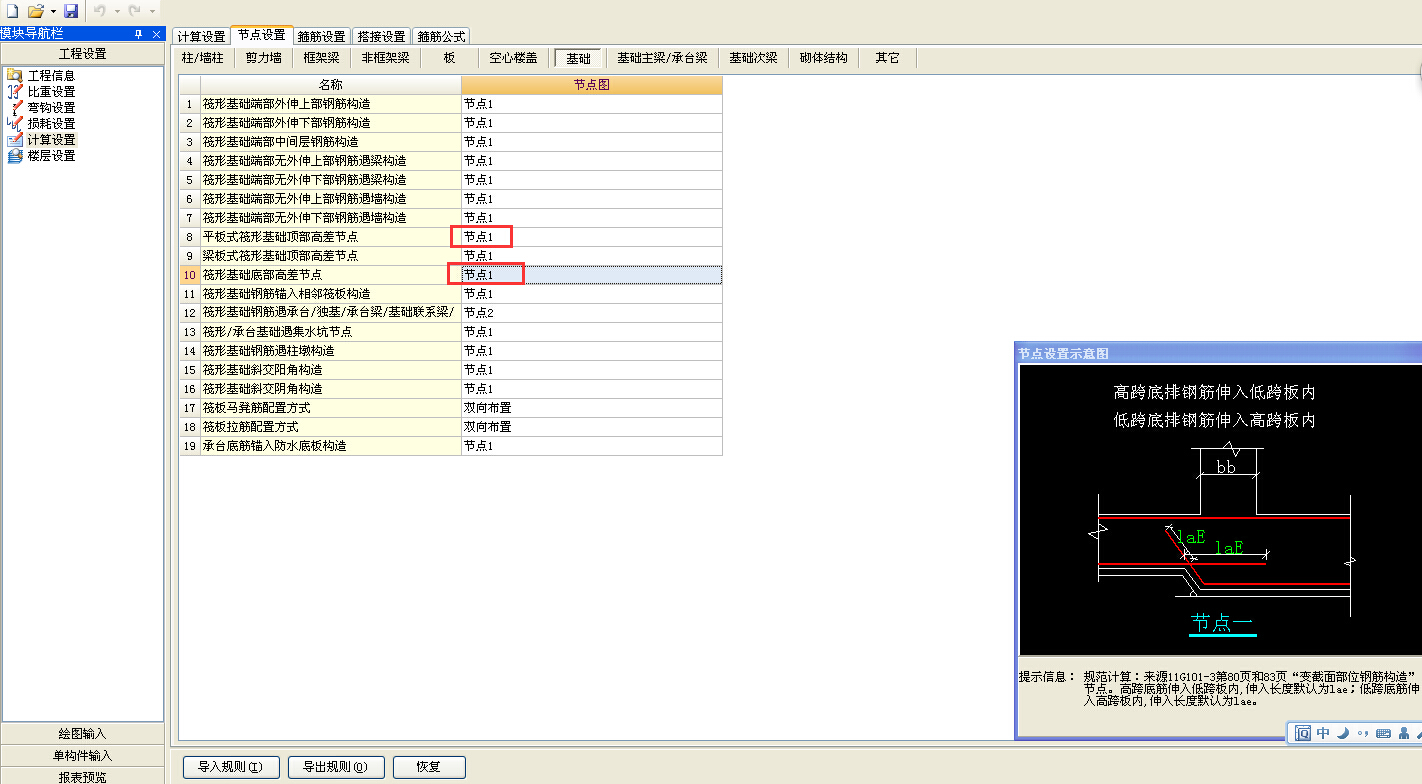Pin the 模块导航栏 panel

tap(139, 34)
